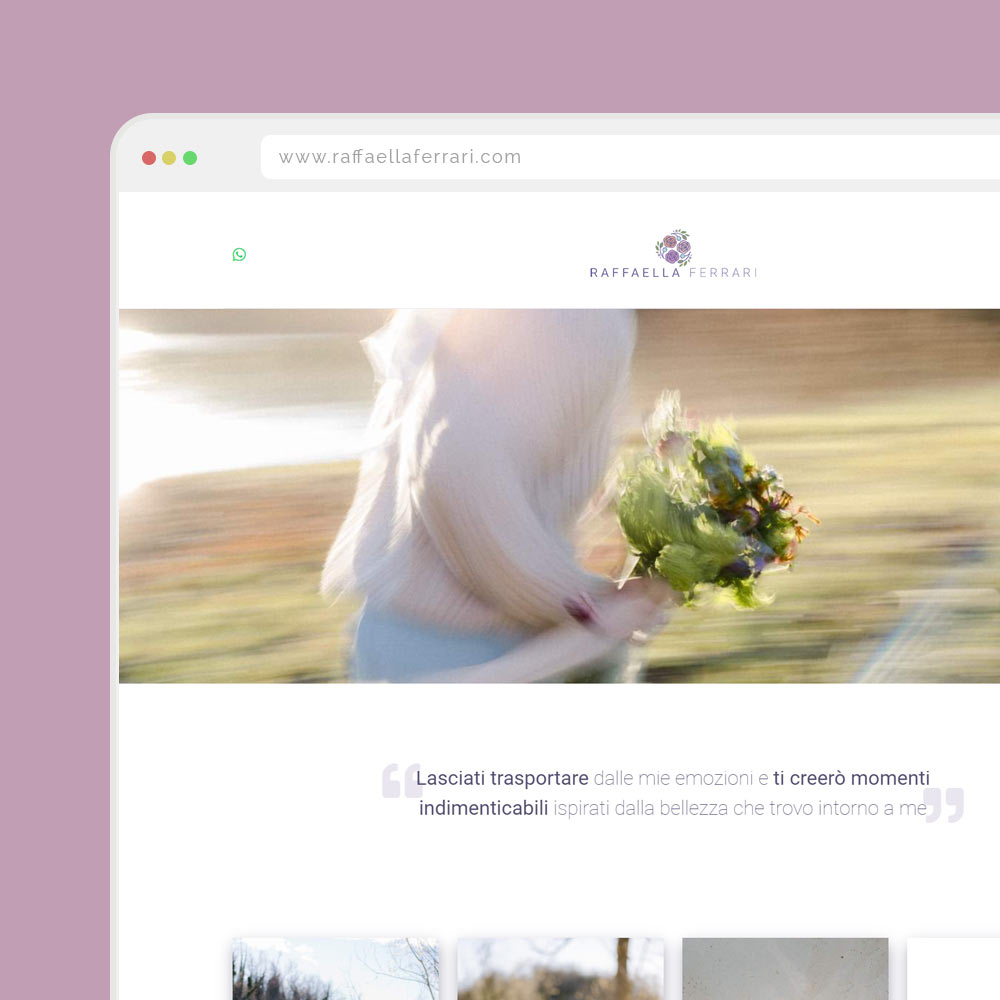The image size is (1000, 1000).
Task: Open the hero photo with bouquet
Action: click(559, 496)
